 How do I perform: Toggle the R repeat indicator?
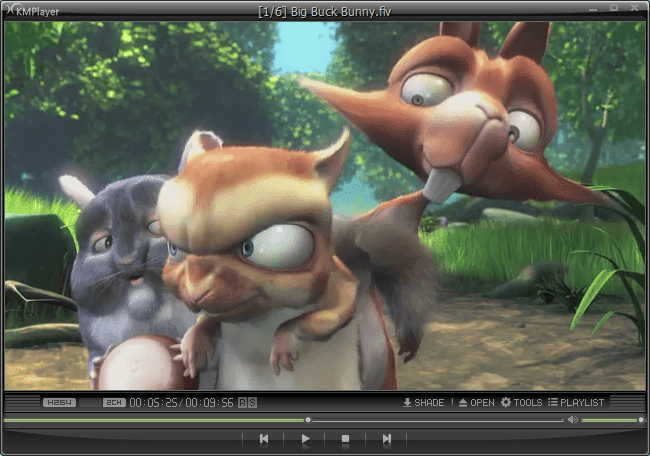click(x=243, y=403)
